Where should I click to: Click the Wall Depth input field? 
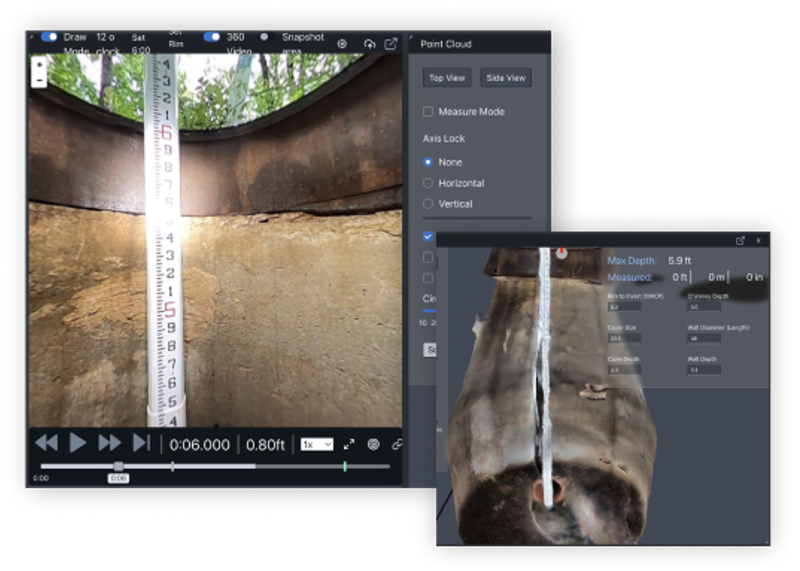[704, 370]
